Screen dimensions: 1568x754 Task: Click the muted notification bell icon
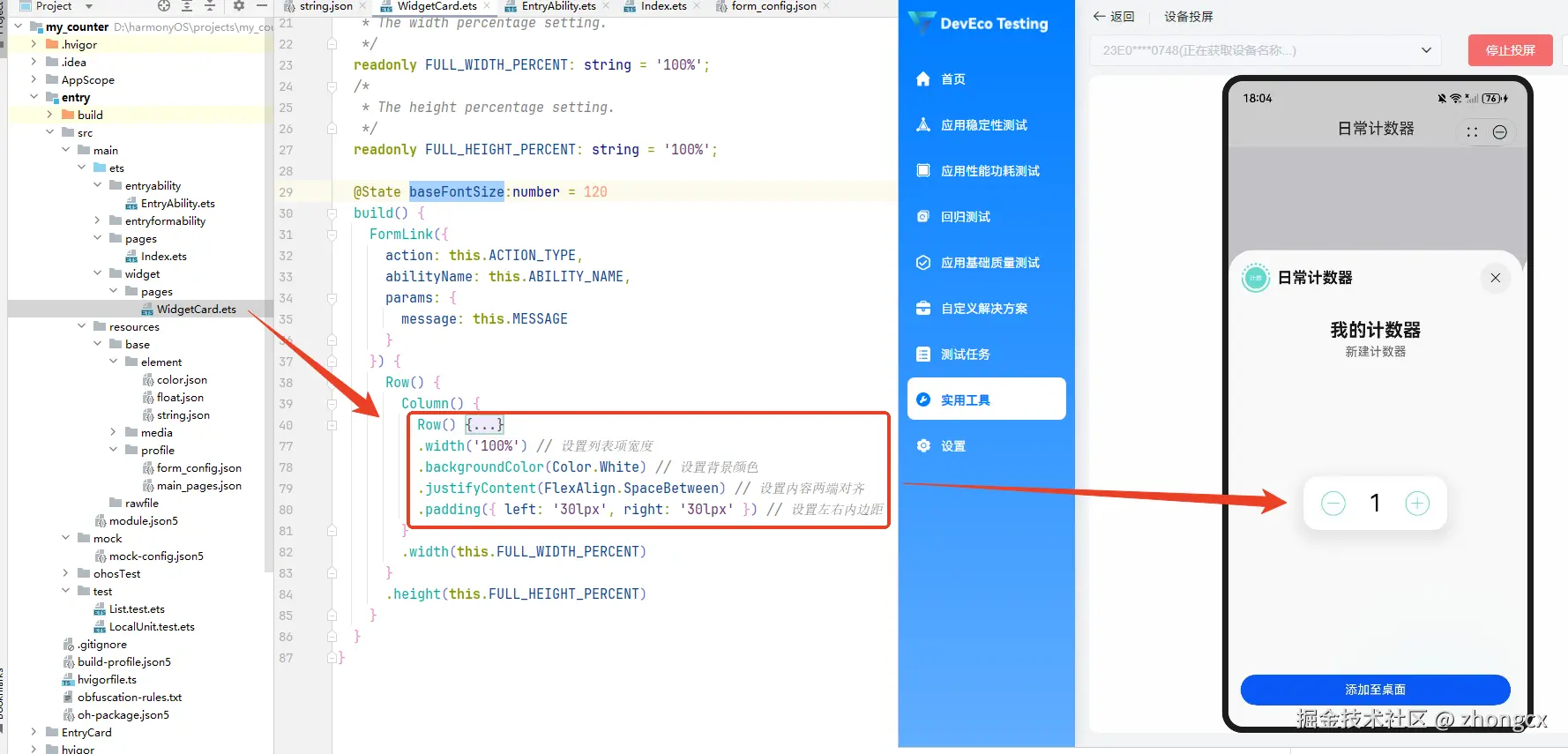[1442, 98]
